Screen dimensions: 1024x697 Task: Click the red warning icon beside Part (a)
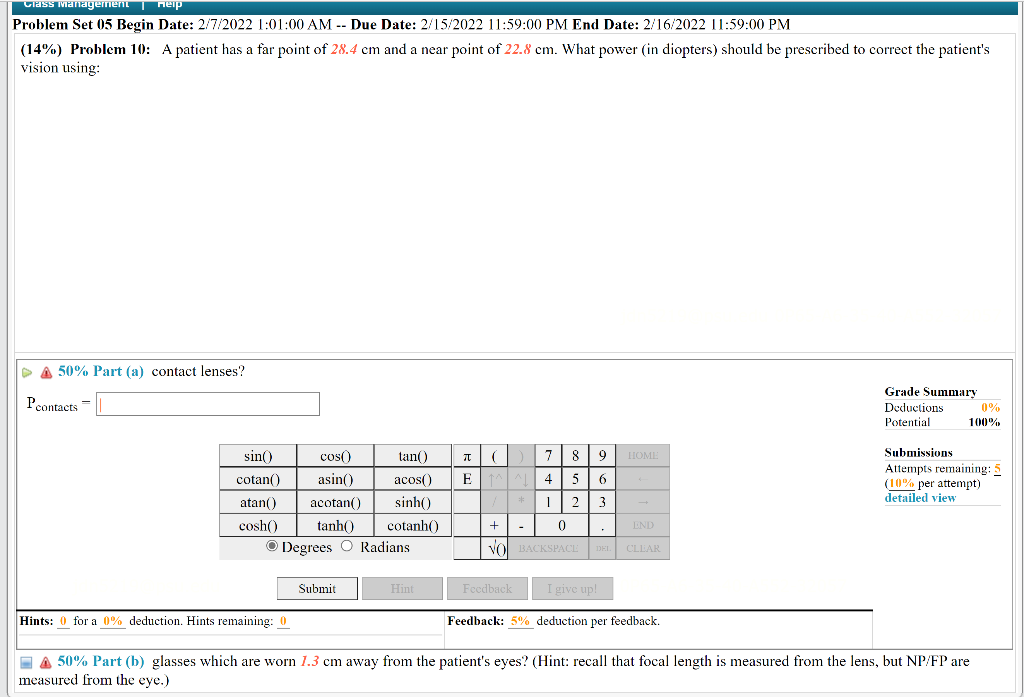point(44,371)
